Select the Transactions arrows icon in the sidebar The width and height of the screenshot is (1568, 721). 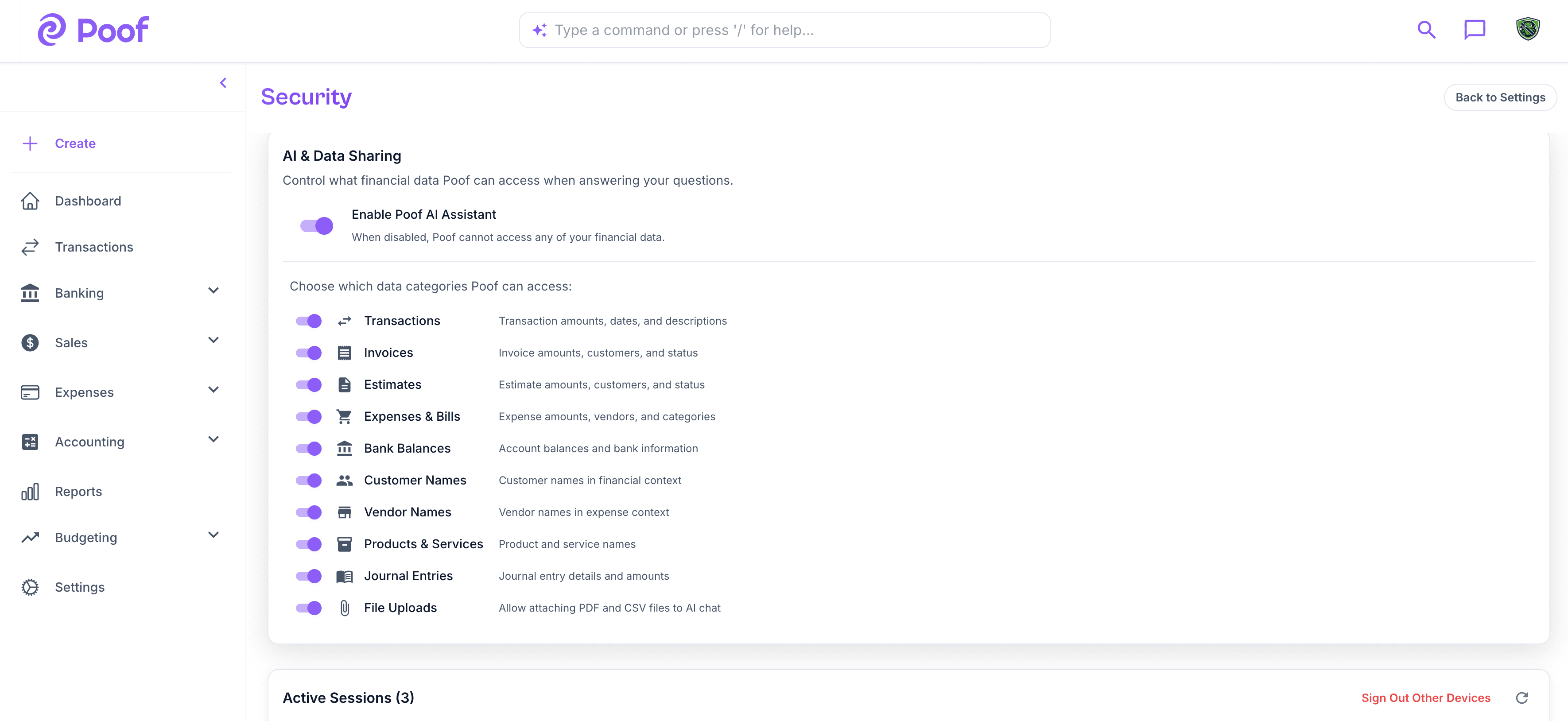(x=31, y=247)
